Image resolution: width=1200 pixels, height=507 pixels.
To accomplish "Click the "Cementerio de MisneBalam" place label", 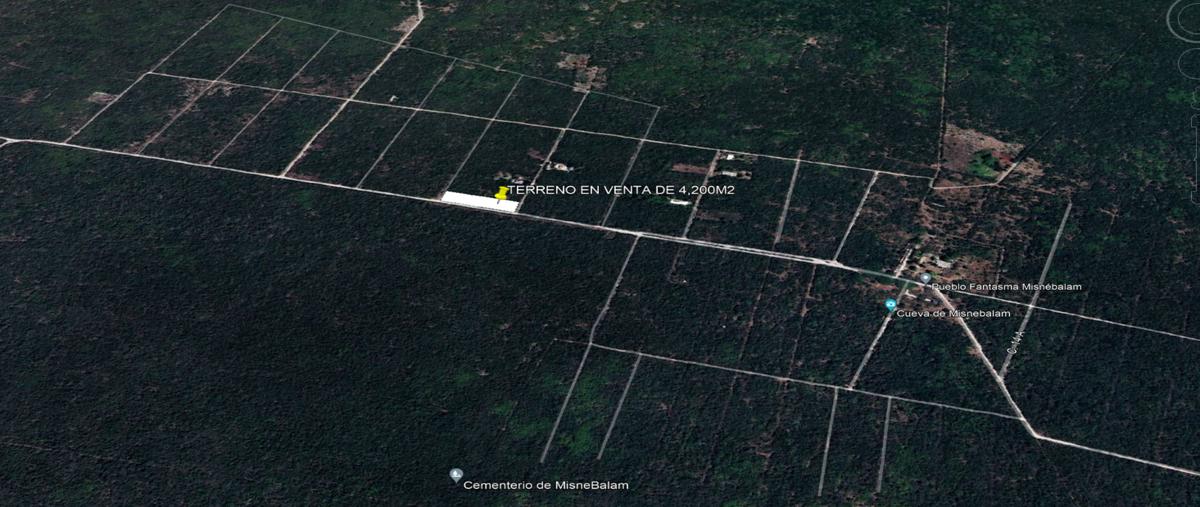I will coord(546,485).
